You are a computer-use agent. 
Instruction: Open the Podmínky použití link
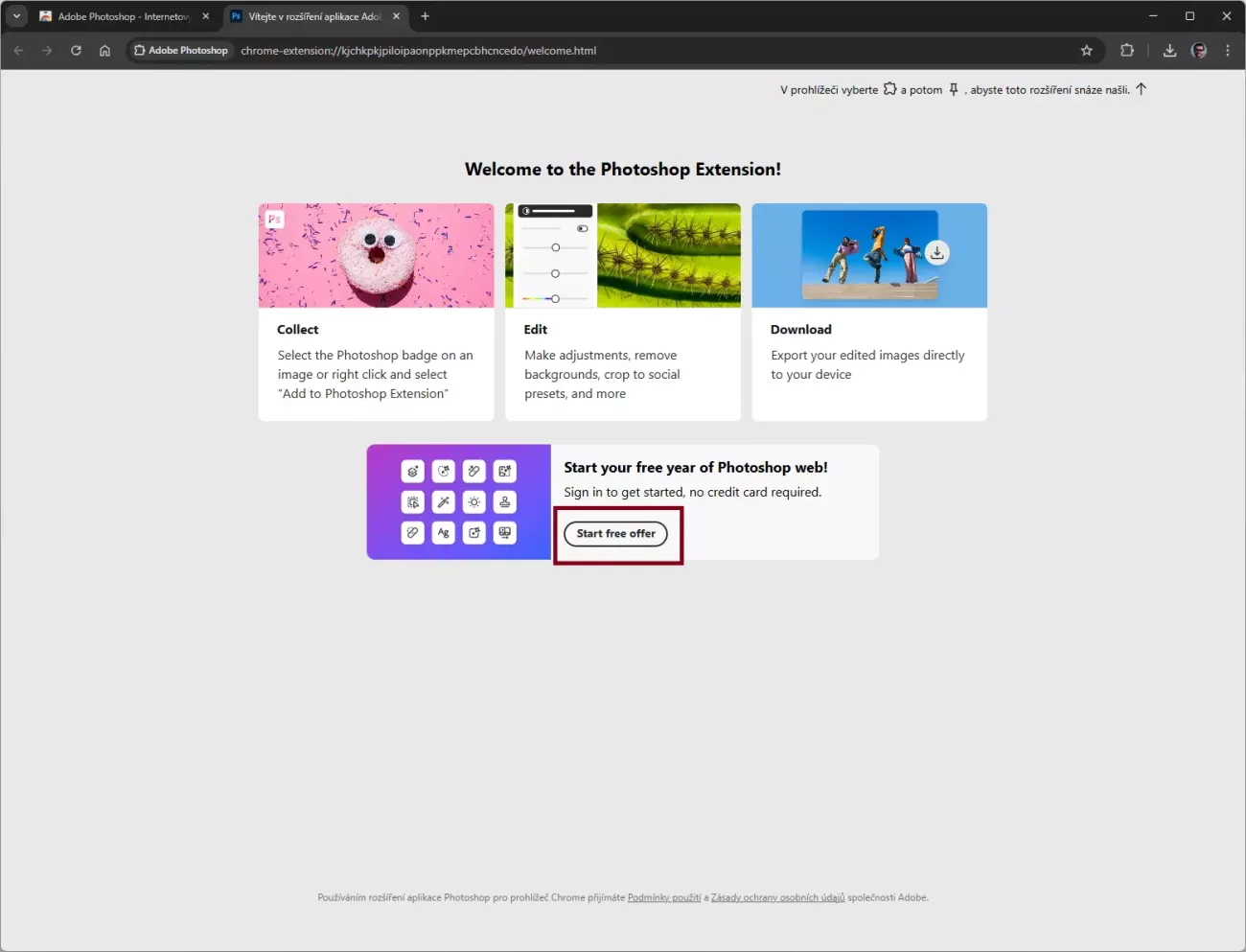tap(663, 898)
